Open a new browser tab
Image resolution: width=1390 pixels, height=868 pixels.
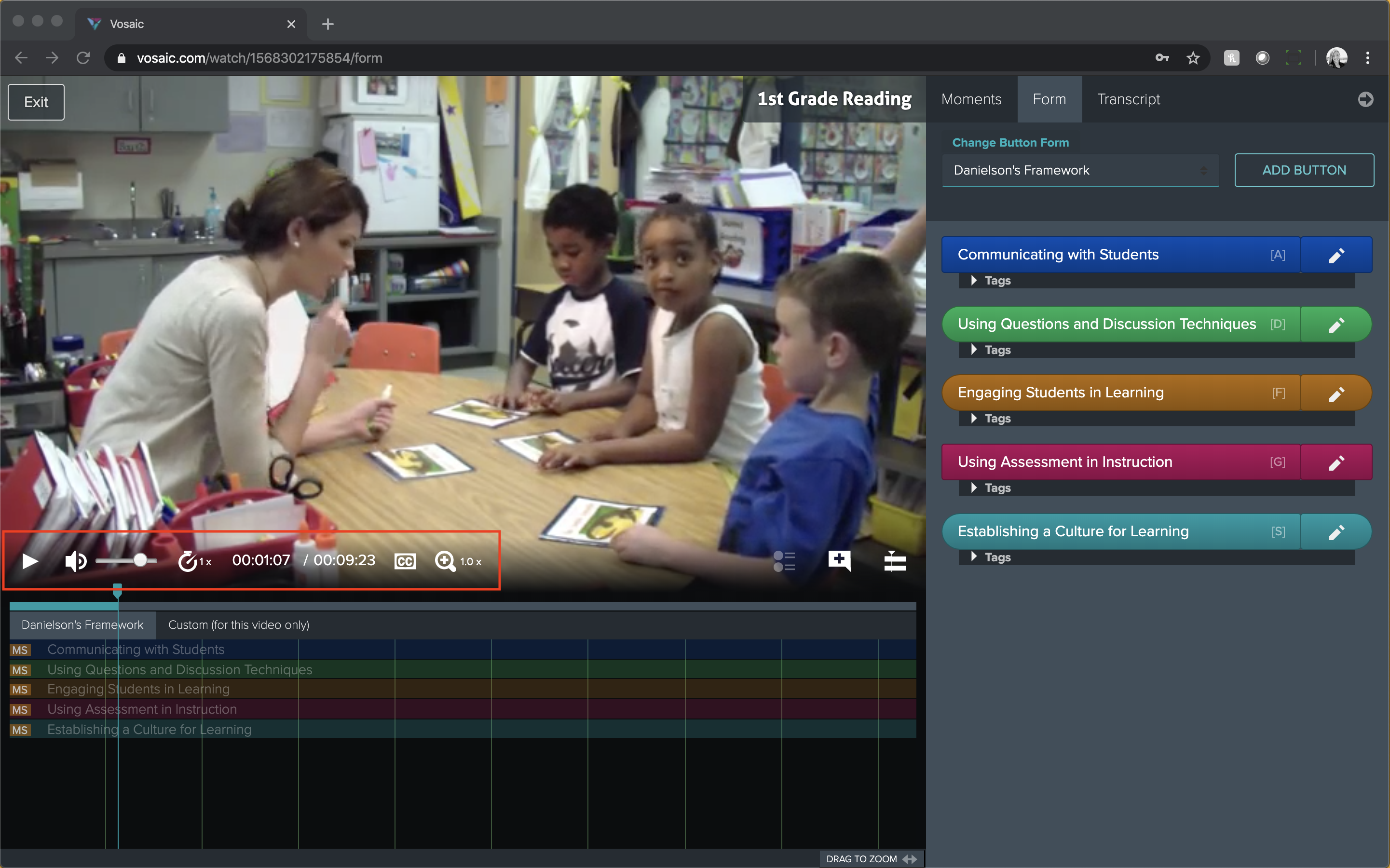328,24
